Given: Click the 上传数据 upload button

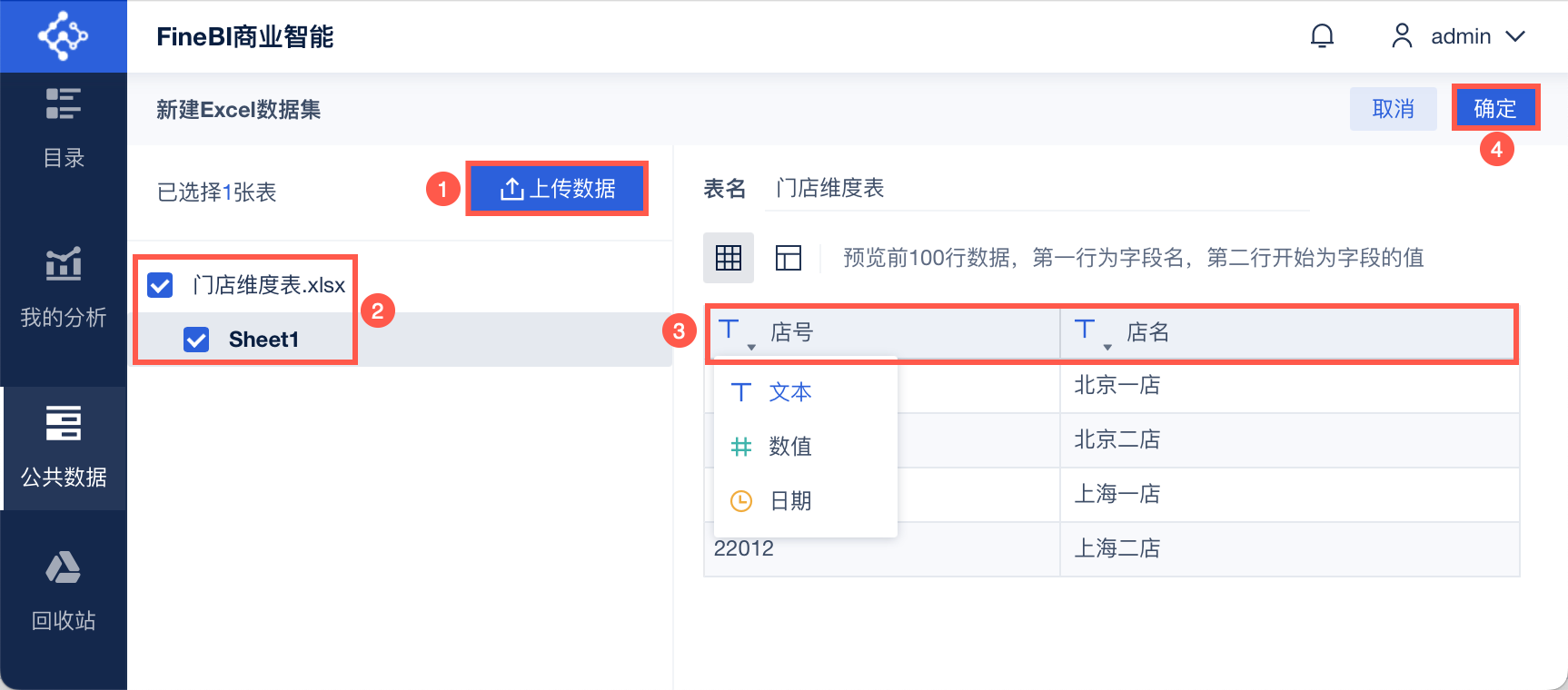Looking at the screenshot, I should (x=557, y=189).
